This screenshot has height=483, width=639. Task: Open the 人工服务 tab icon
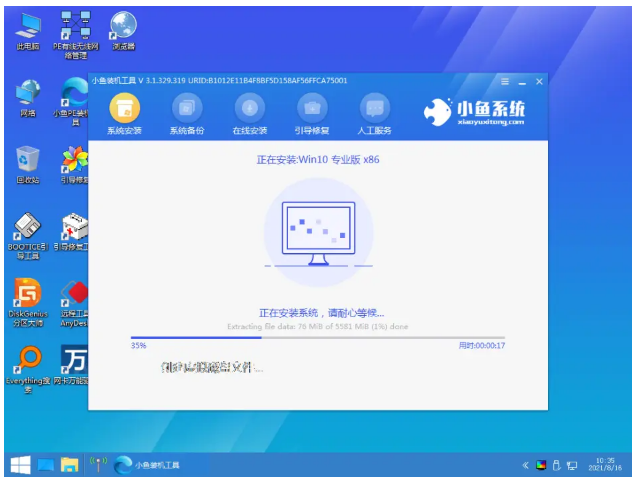coord(375,108)
